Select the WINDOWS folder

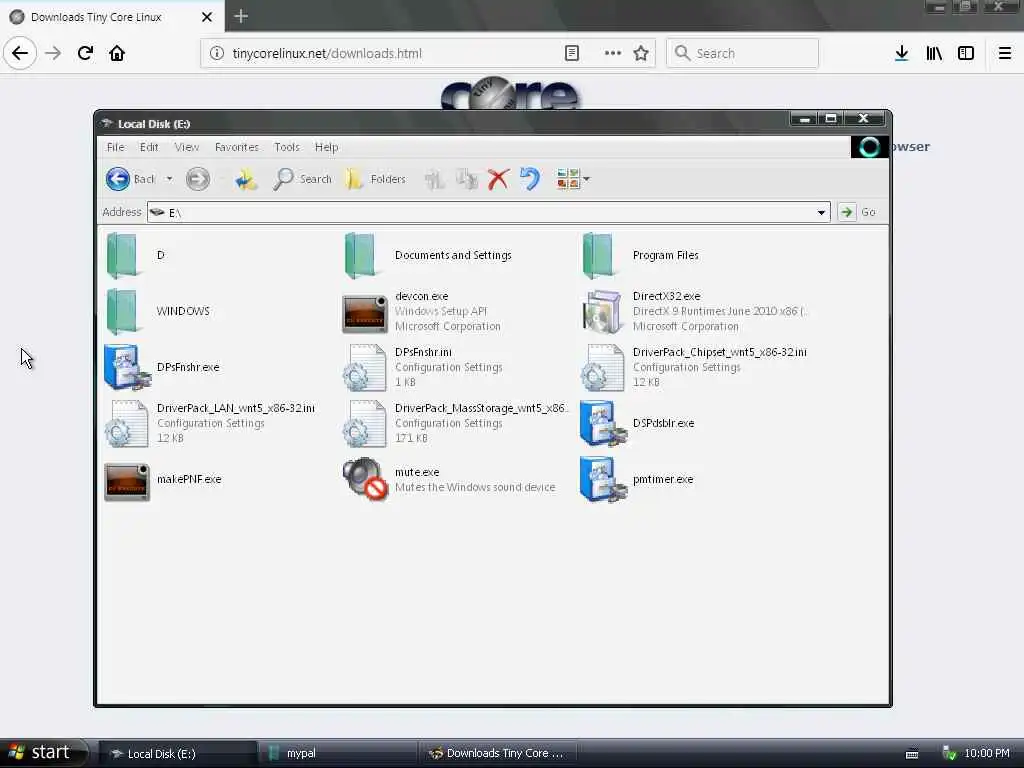[x=157, y=312]
